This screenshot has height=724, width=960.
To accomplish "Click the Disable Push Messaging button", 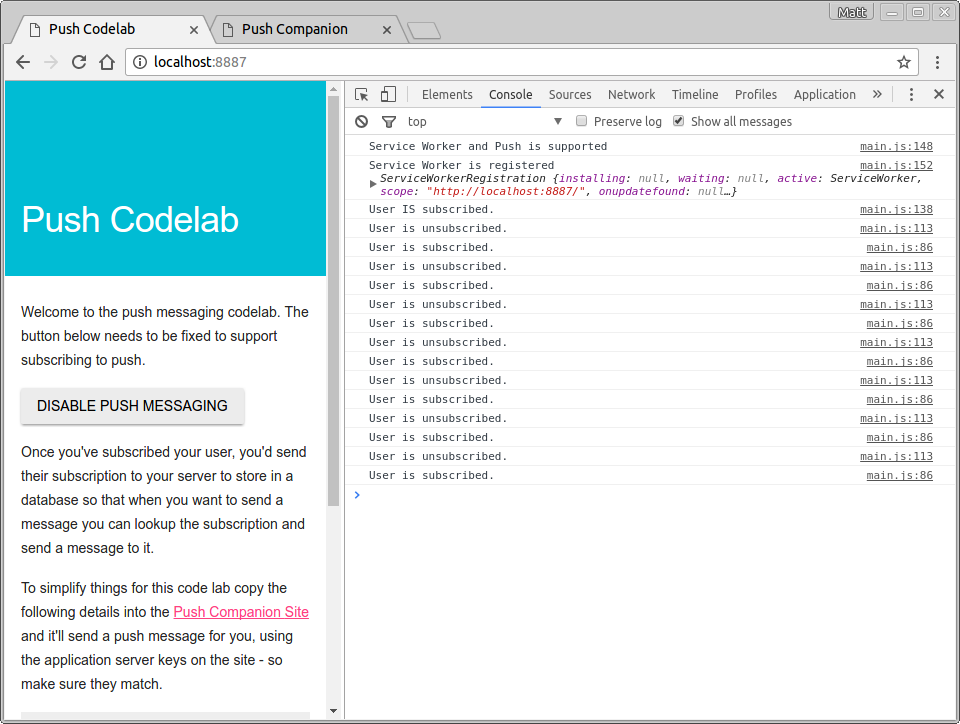I will point(132,406).
